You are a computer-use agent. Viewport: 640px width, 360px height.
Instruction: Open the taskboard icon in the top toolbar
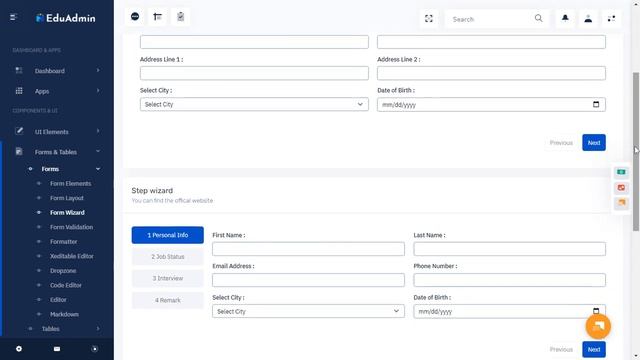pyautogui.click(x=158, y=17)
